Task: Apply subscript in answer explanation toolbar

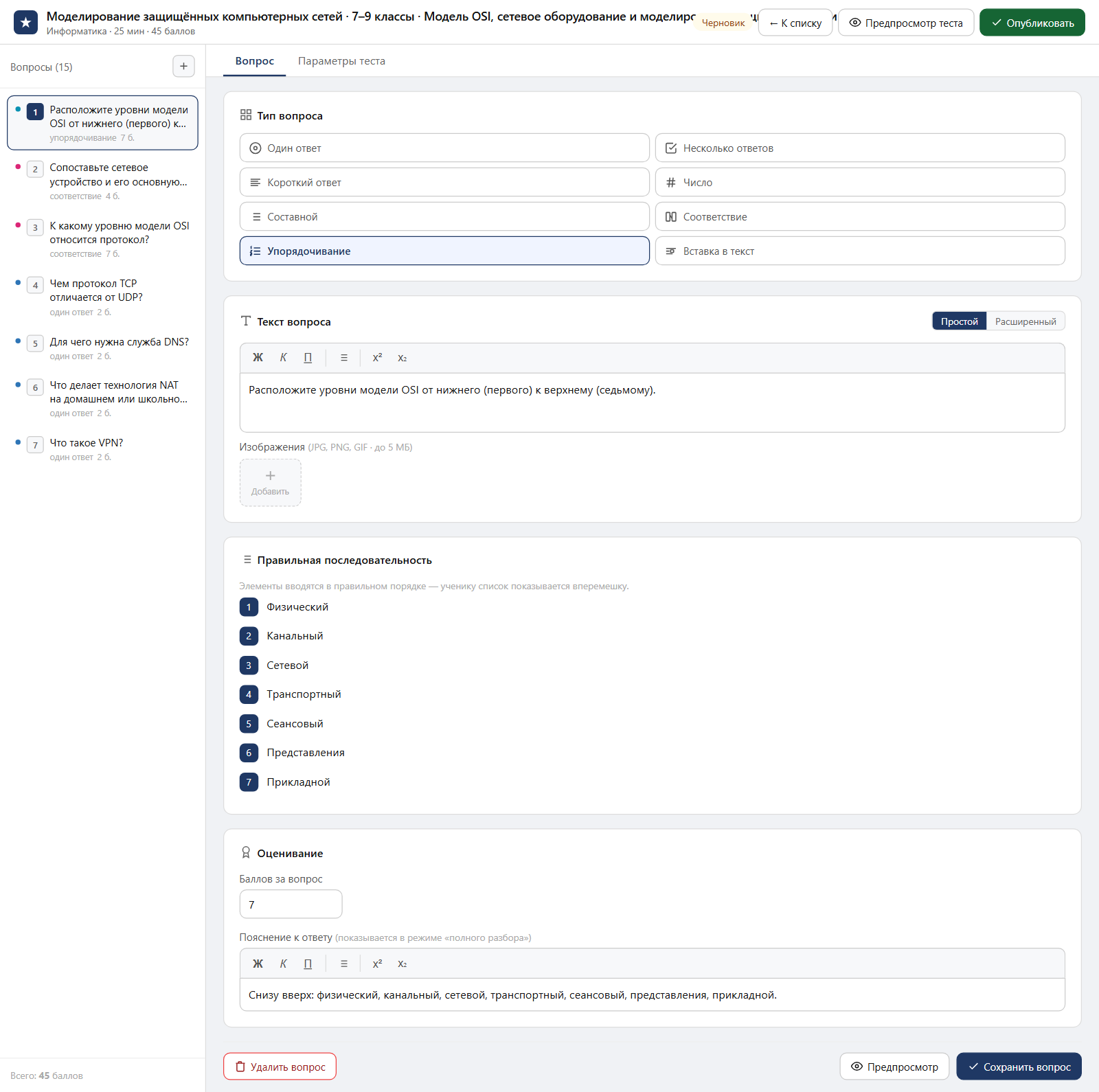Action: click(x=403, y=964)
